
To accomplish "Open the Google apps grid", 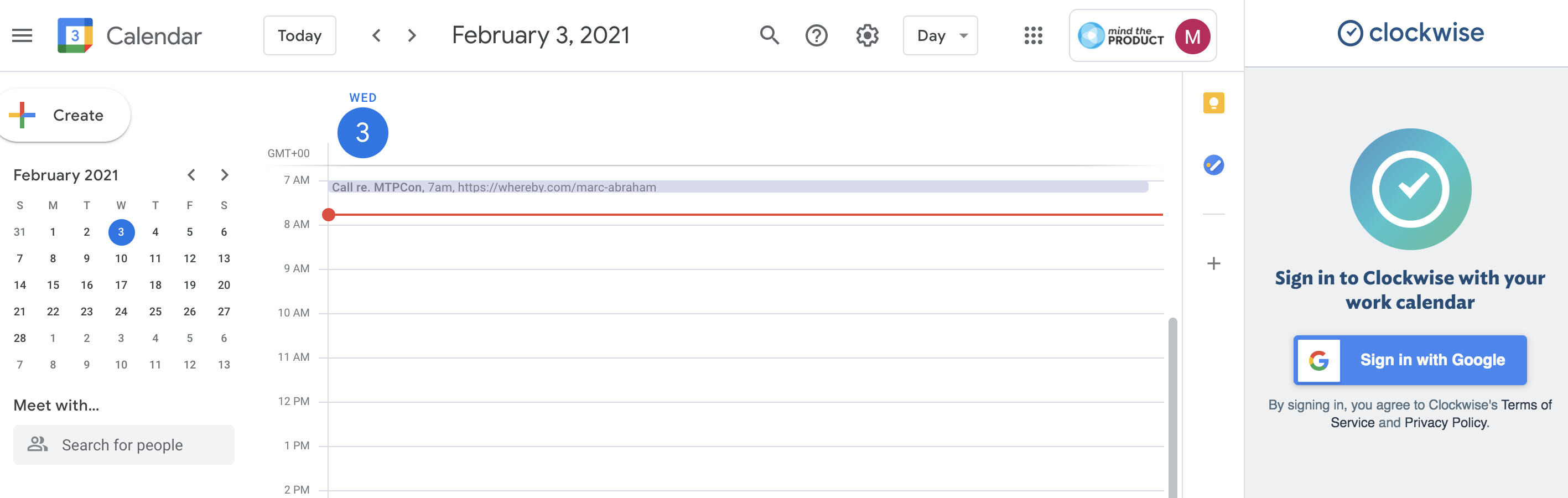I will tap(1033, 36).
